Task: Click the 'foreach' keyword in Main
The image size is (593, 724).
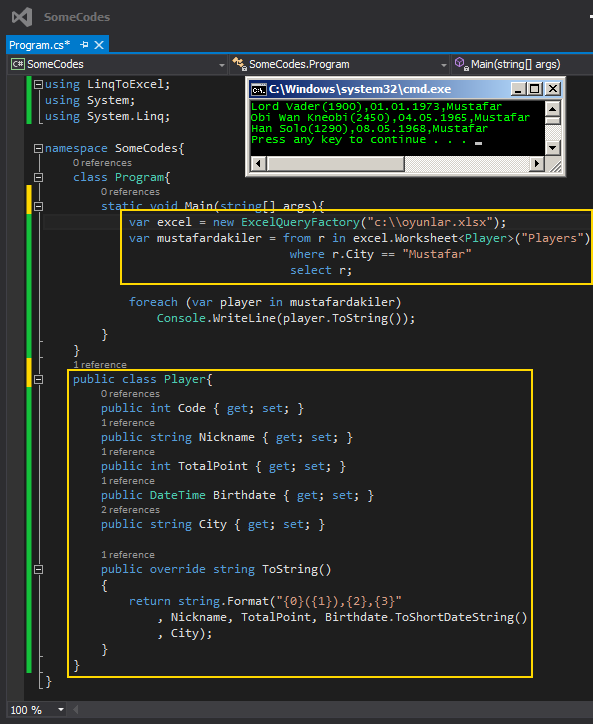Action: pyautogui.click(x=153, y=302)
